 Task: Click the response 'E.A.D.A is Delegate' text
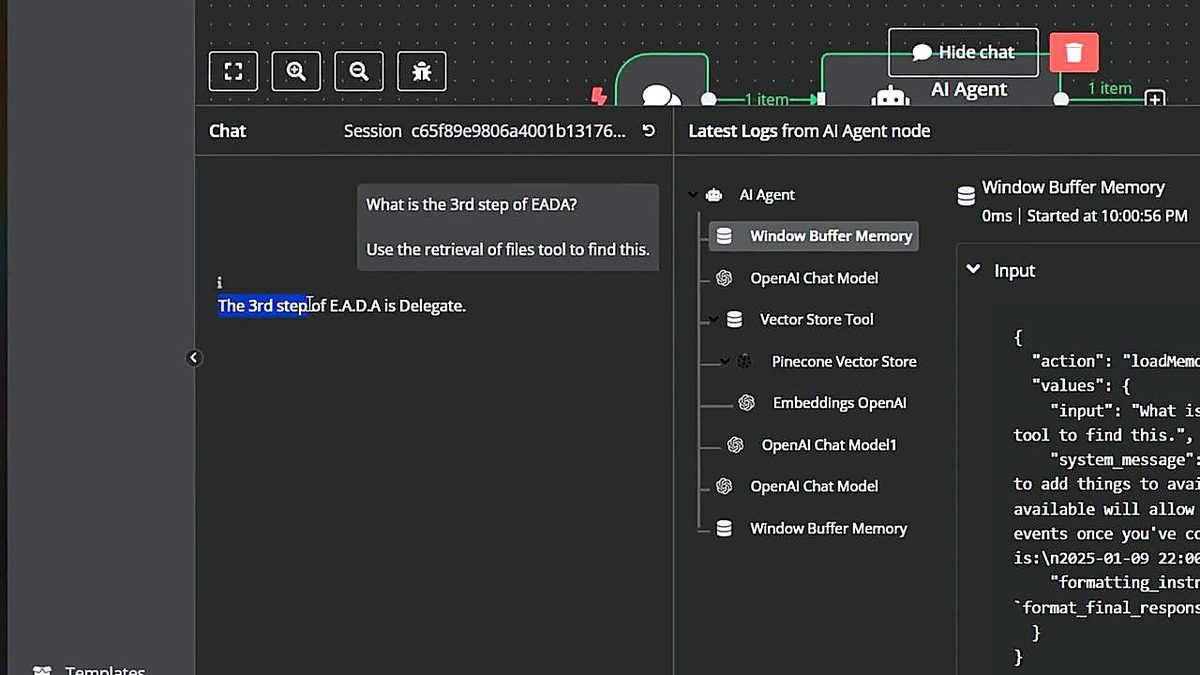click(x=397, y=306)
